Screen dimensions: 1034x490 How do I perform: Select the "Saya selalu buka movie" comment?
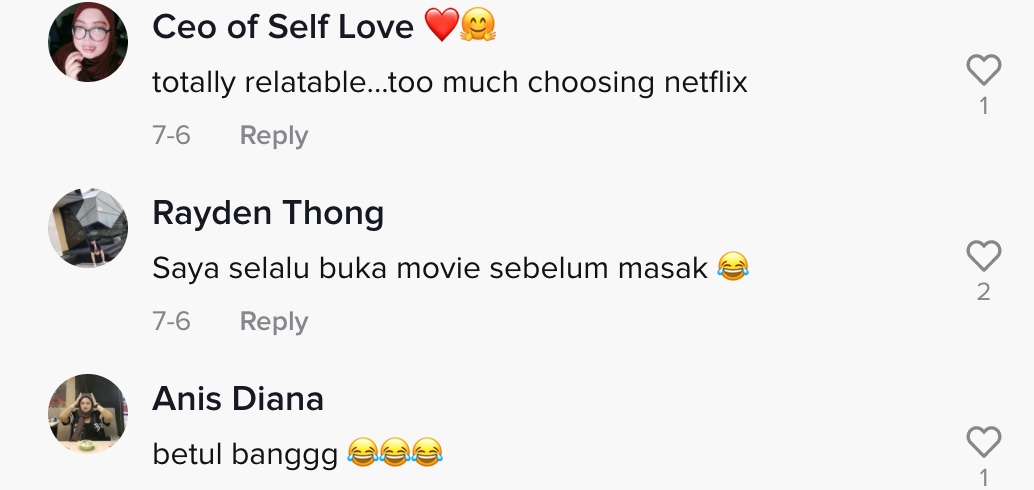coord(430,267)
